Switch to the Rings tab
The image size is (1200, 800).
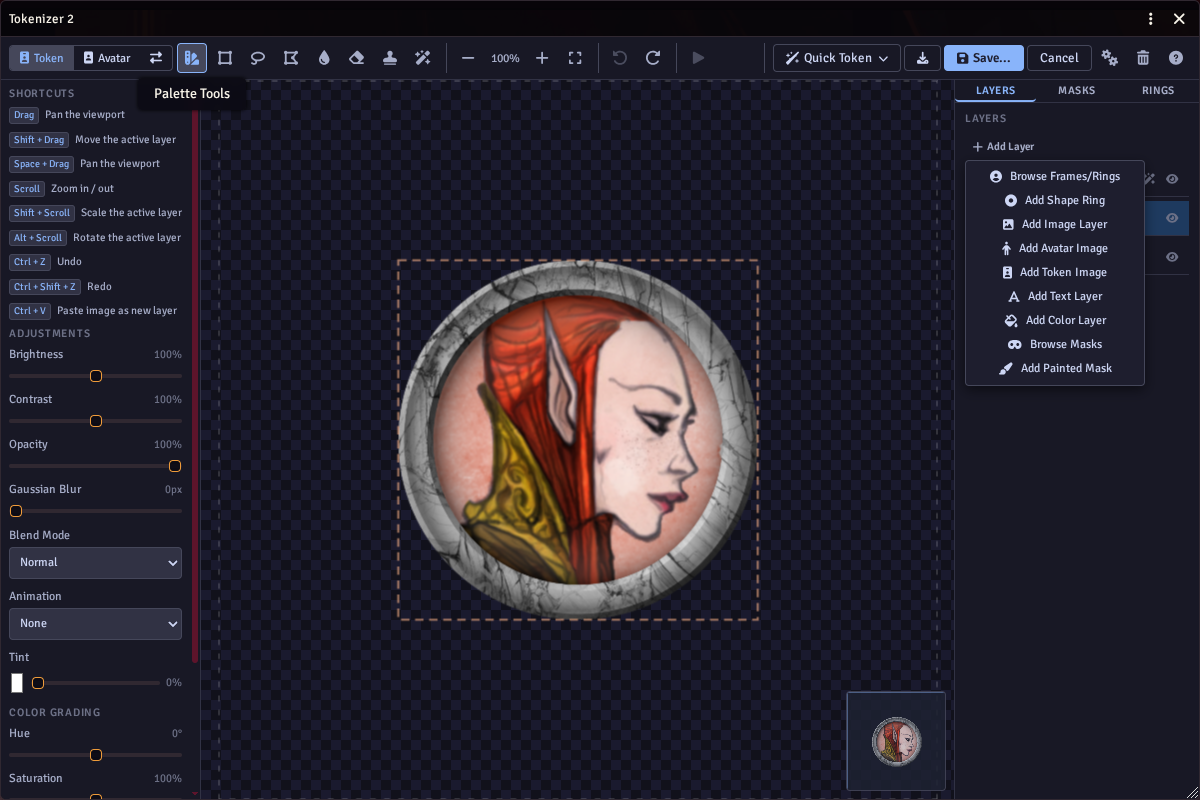click(1158, 90)
